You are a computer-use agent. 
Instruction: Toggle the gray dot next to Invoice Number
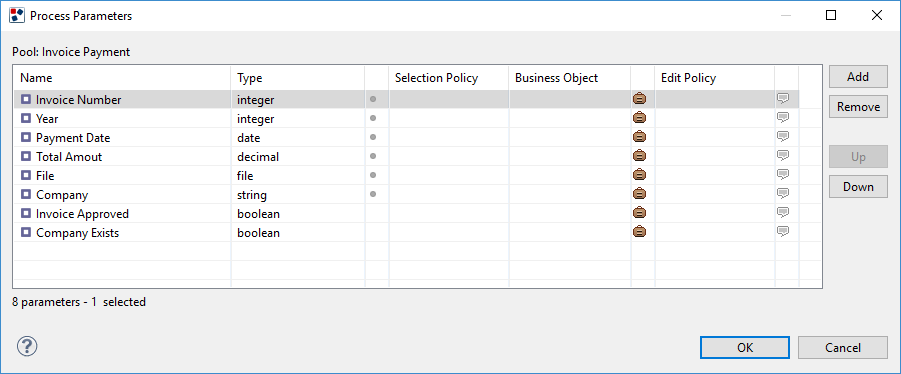373,99
